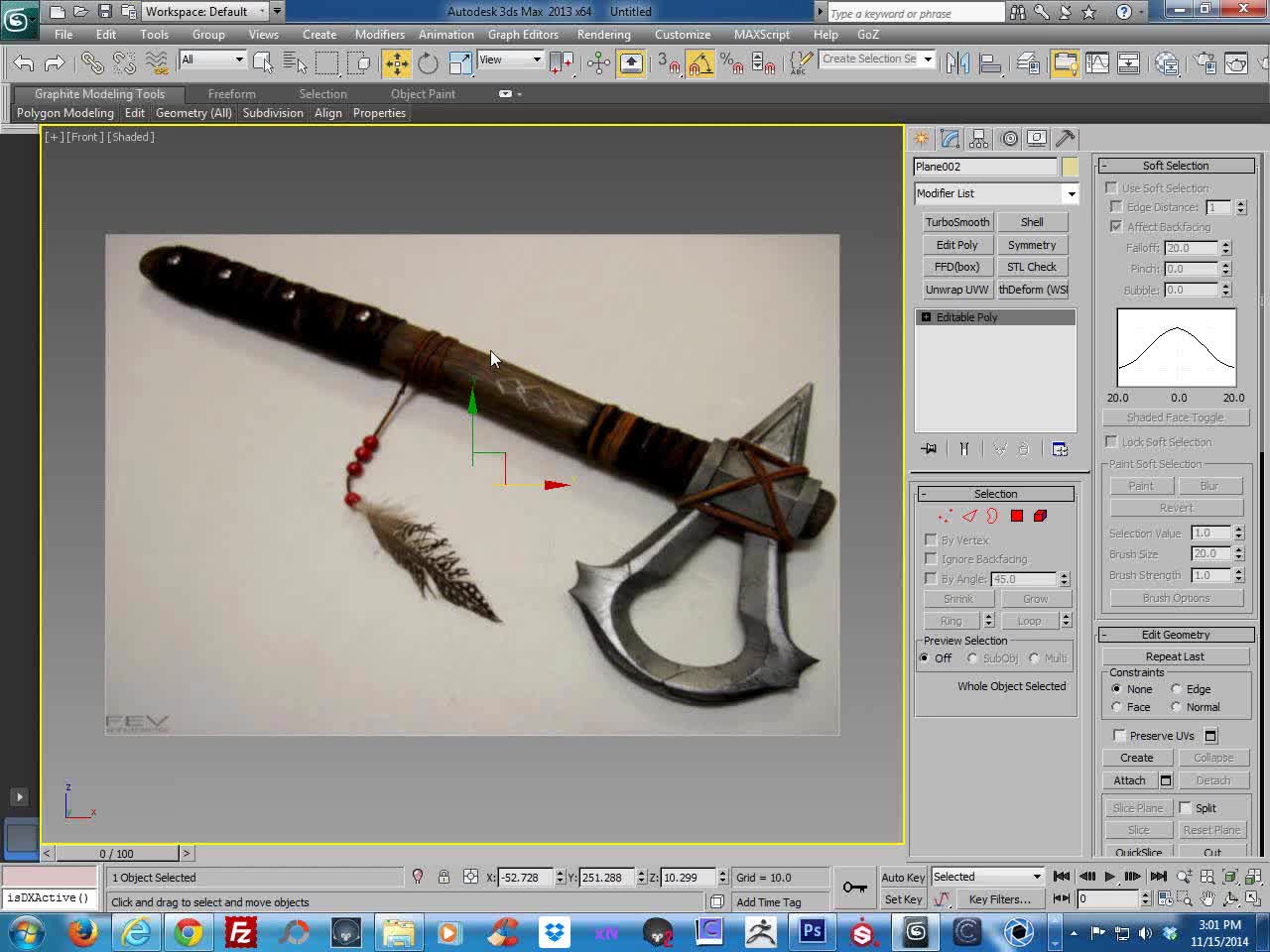Open the Utilities command panel tab
The height and width of the screenshot is (952, 1270).
(x=1065, y=139)
